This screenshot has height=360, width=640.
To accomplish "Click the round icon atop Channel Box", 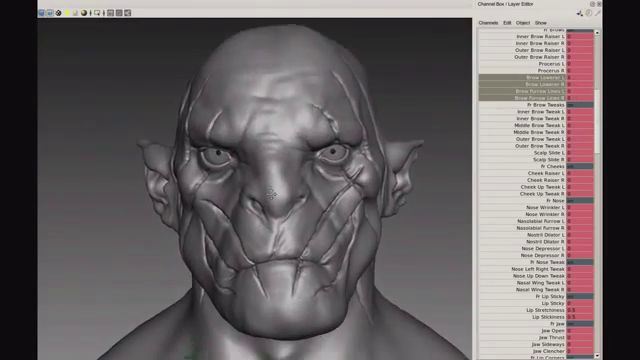I will point(589,13).
